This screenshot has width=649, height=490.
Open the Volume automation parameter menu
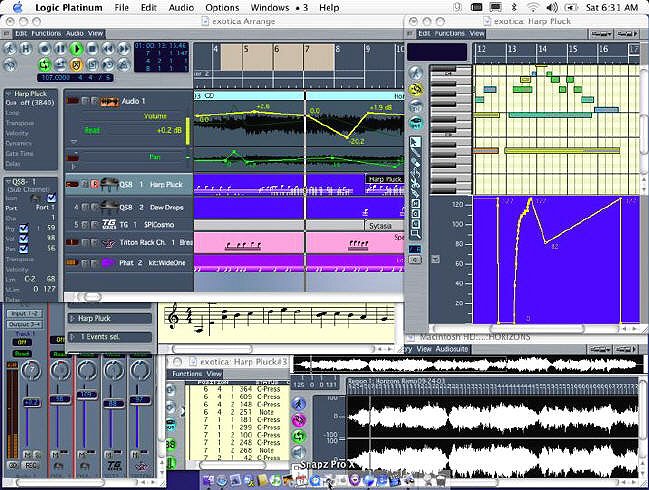click(x=155, y=116)
